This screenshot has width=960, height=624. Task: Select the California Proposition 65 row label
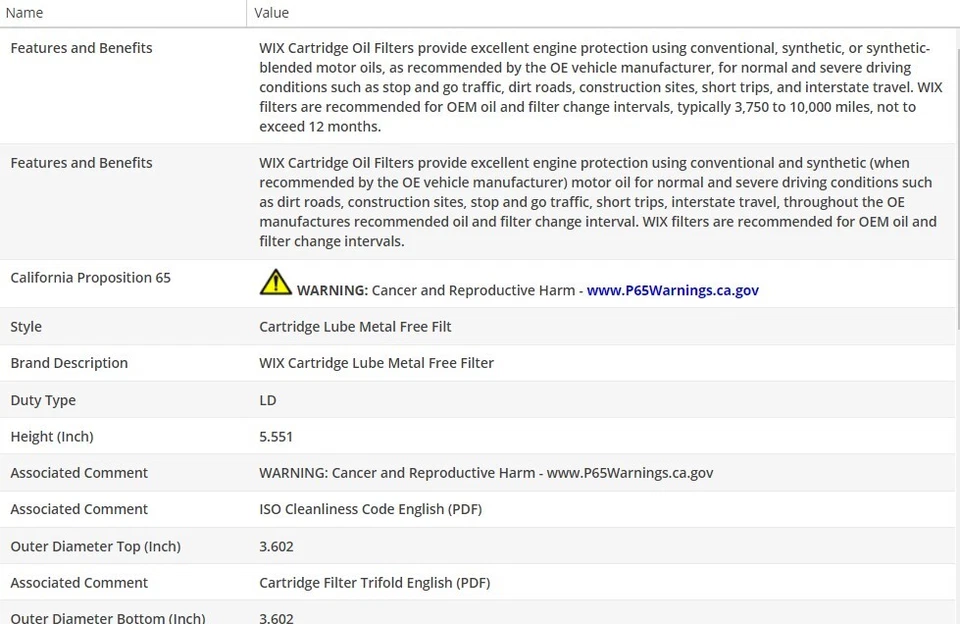tap(91, 277)
